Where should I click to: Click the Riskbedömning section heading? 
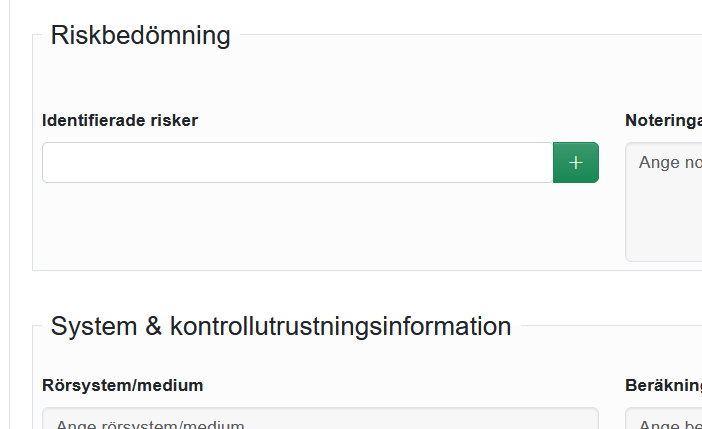click(140, 36)
